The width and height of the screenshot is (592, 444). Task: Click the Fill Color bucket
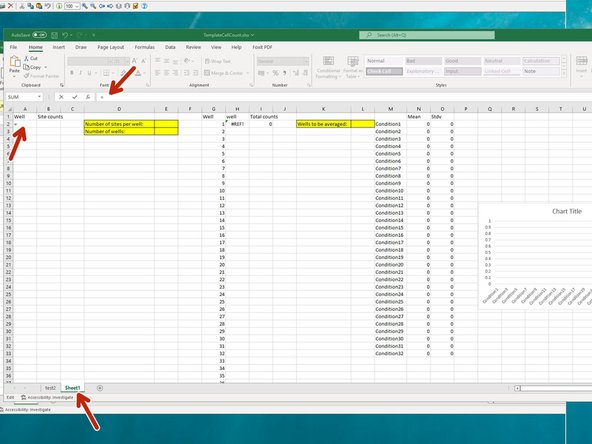click(x=123, y=73)
